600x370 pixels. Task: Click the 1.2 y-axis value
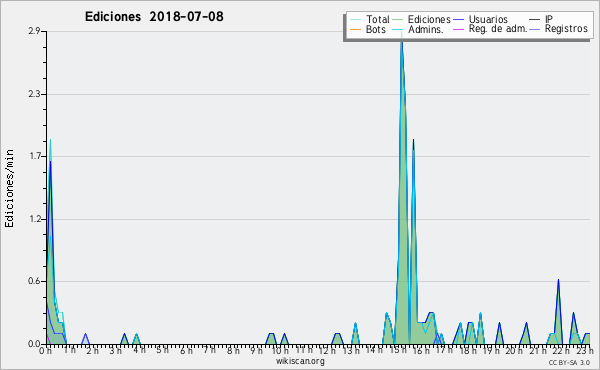coord(34,219)
